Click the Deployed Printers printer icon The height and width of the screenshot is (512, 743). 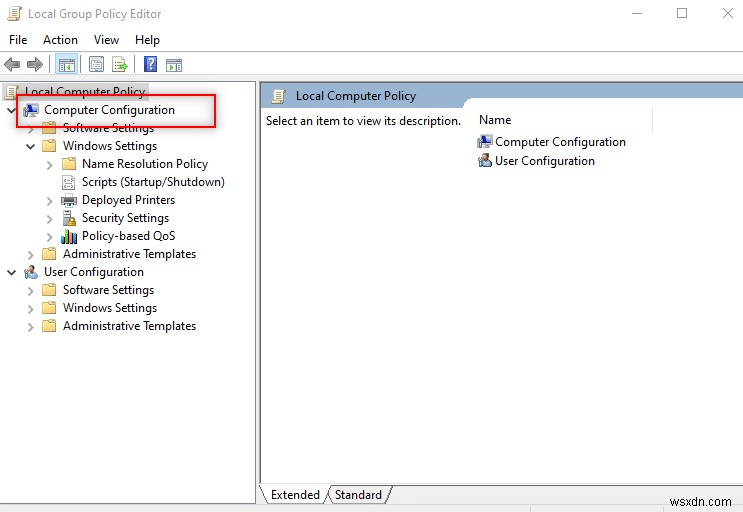(69, 200)
